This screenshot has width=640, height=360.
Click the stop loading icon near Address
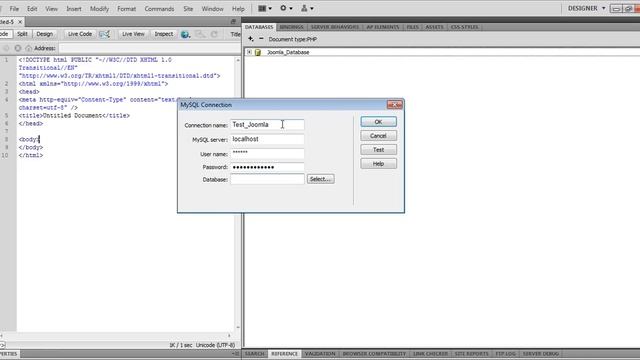(18, 48)
